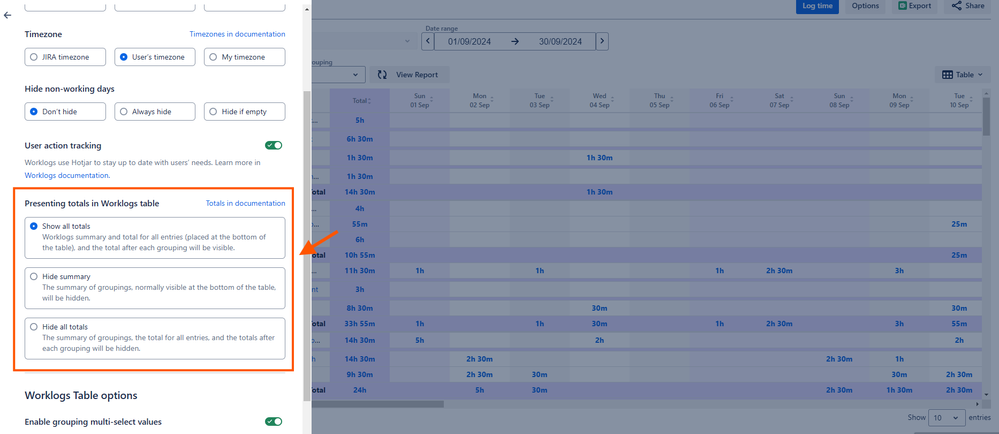The height and width of the screenshot is (434, 999).
Task: Sort the Tue 10 Sep column
Action: (971, 100)
